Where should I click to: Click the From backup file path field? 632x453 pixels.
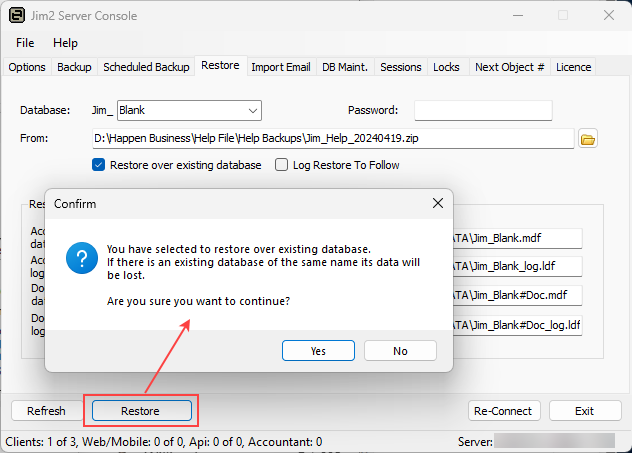(333, 139)
